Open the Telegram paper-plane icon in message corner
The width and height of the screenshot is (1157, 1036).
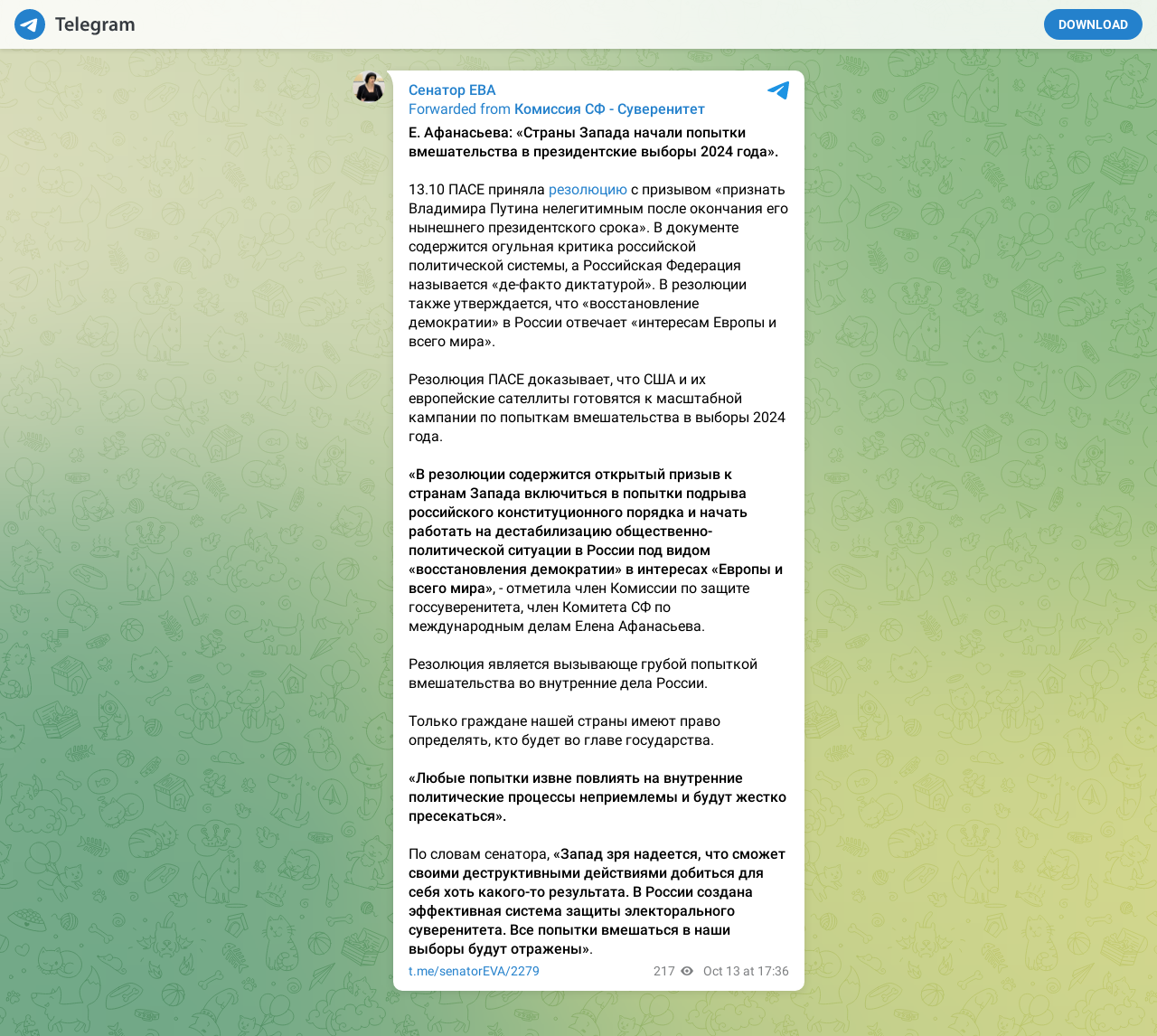[x=778, y=90]
